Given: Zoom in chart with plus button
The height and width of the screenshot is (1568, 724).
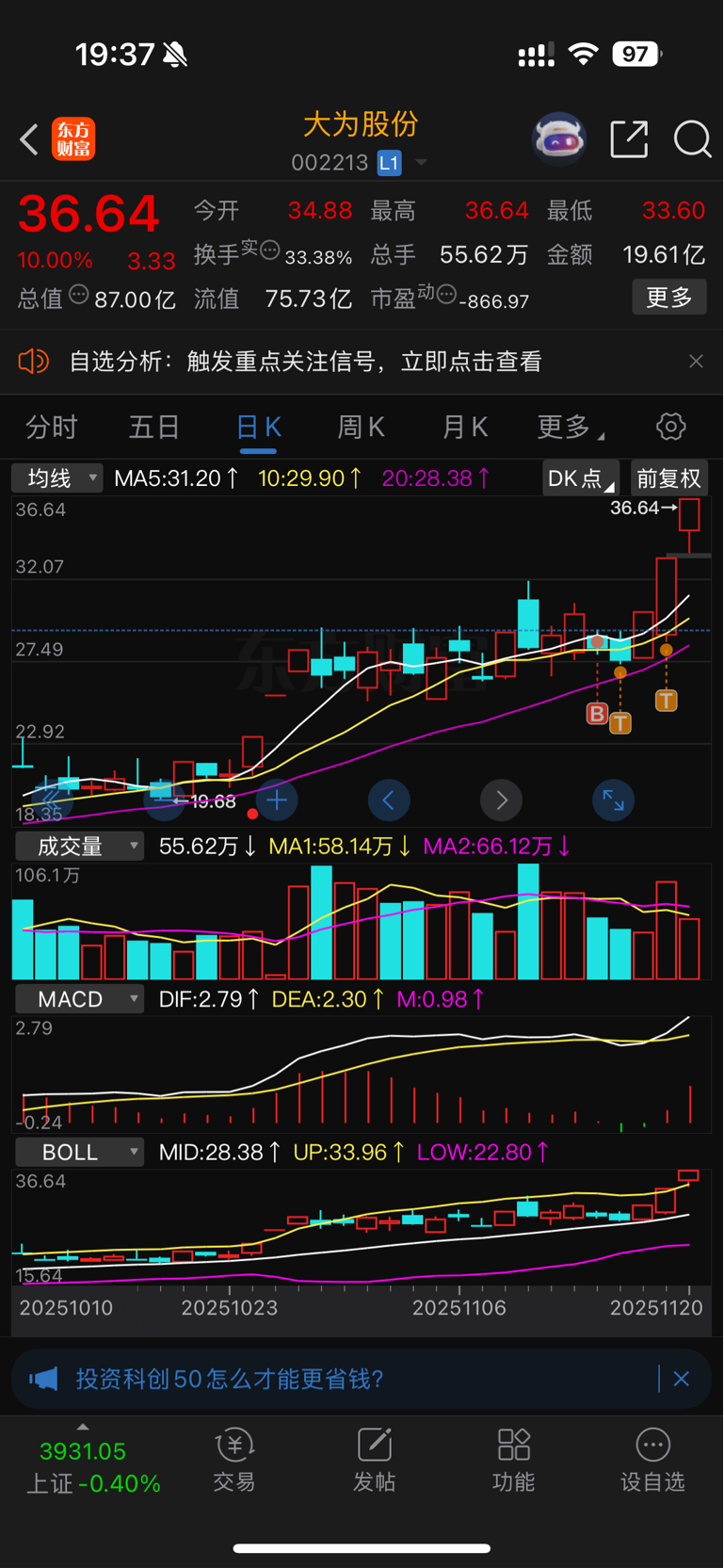Looking at the screenshot, I should point(277,800).
